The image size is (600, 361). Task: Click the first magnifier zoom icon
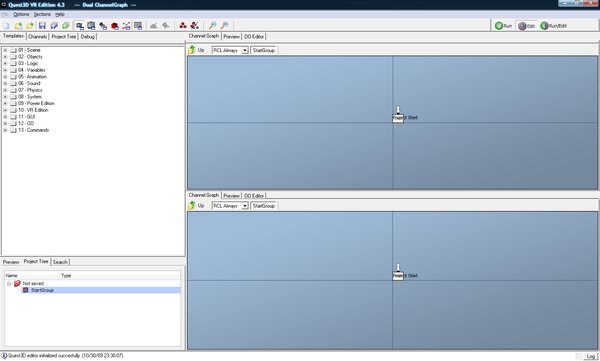(212, 26)
